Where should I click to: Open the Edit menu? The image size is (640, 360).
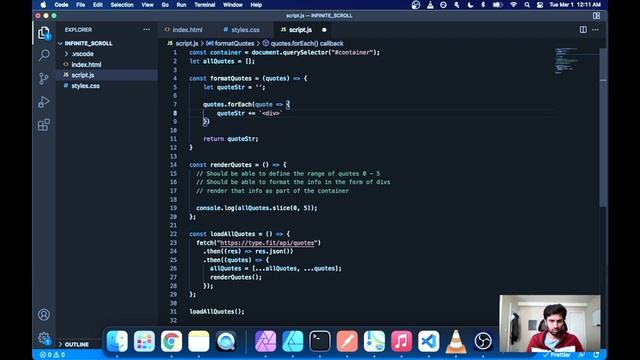(98, 5)
